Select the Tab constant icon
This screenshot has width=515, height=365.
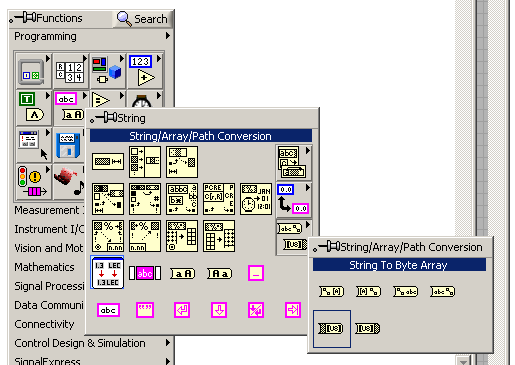[x=293, y=310]
